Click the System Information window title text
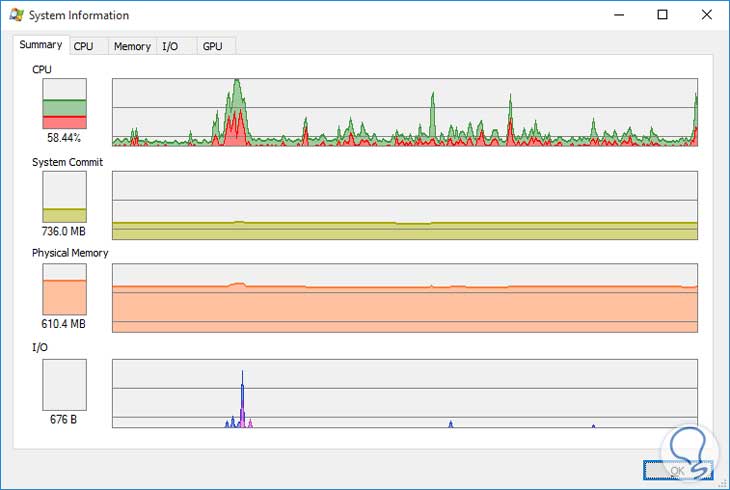 click(79, 15)
